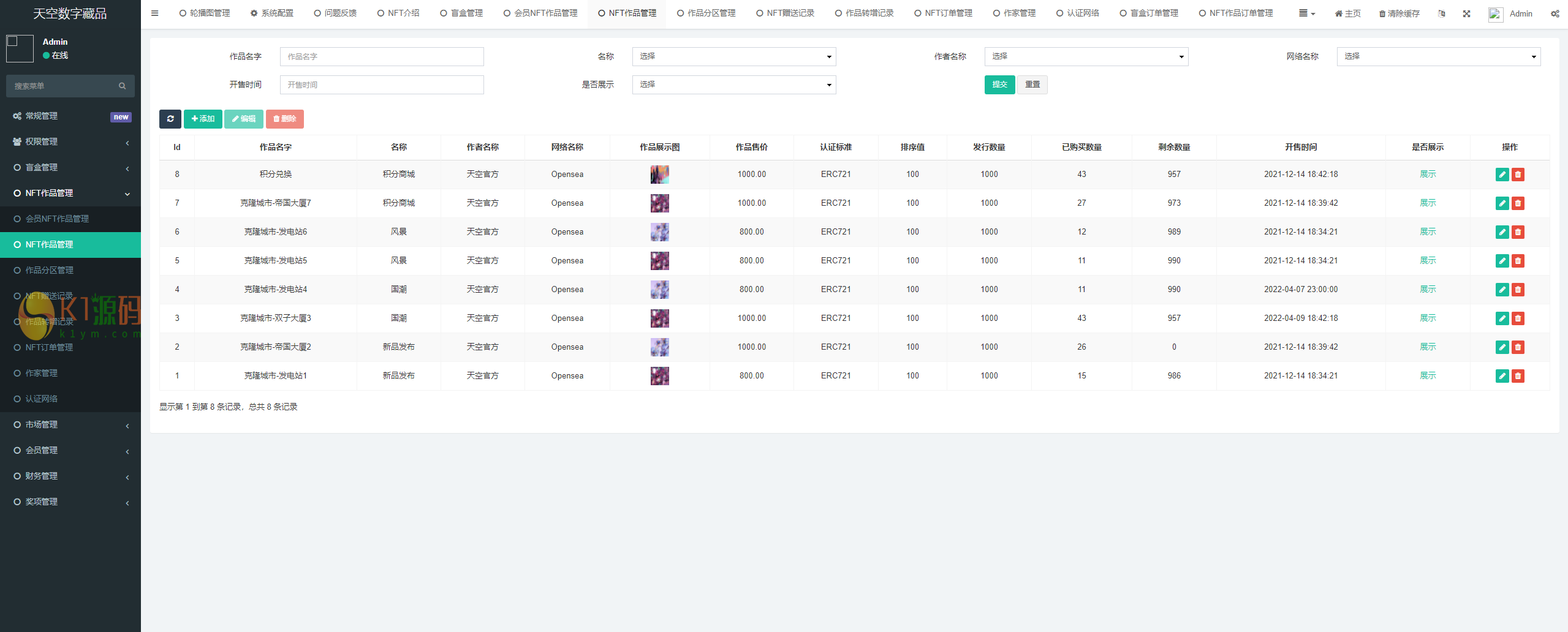The image size is (1568, 632).
Task: Click the 添加 add button
Action: pyautogui.click(x=203, y=119)
